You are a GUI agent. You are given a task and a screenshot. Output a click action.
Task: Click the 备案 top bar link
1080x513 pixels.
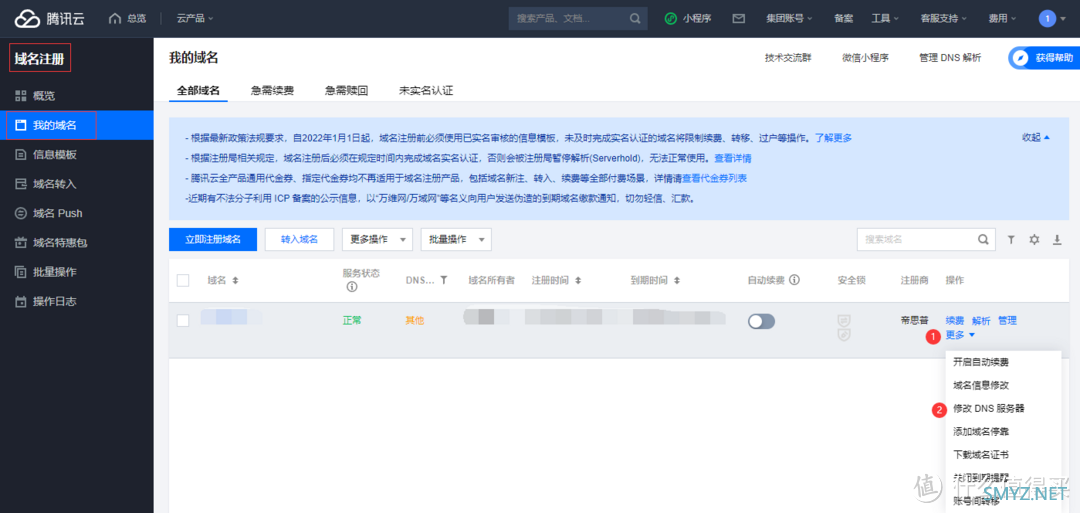click(843, 19)
